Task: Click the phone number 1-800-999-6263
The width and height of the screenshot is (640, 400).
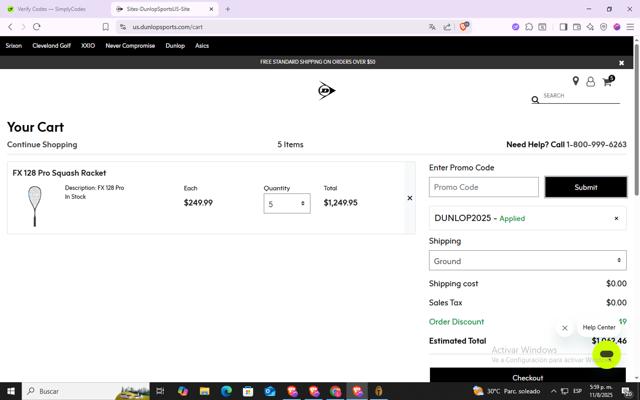Action: pyautogui.click(x=596, y=144)
